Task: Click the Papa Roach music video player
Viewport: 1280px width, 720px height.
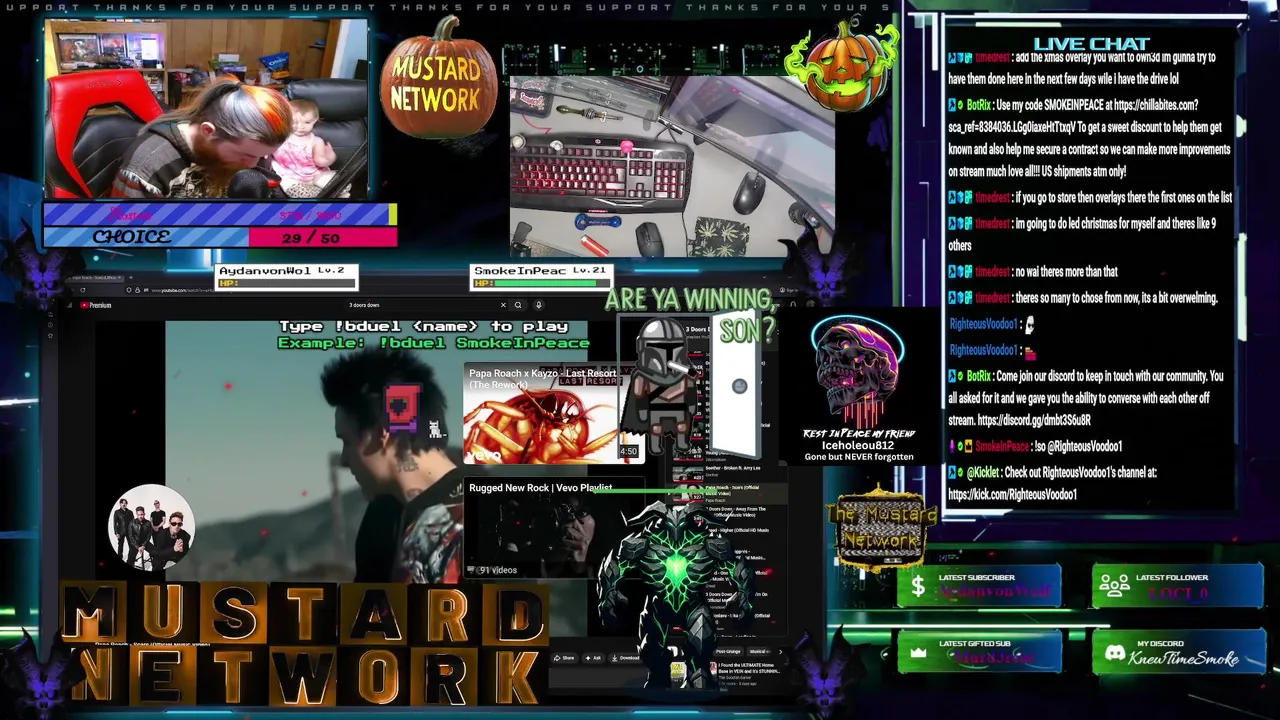Action: pos(376,450)
